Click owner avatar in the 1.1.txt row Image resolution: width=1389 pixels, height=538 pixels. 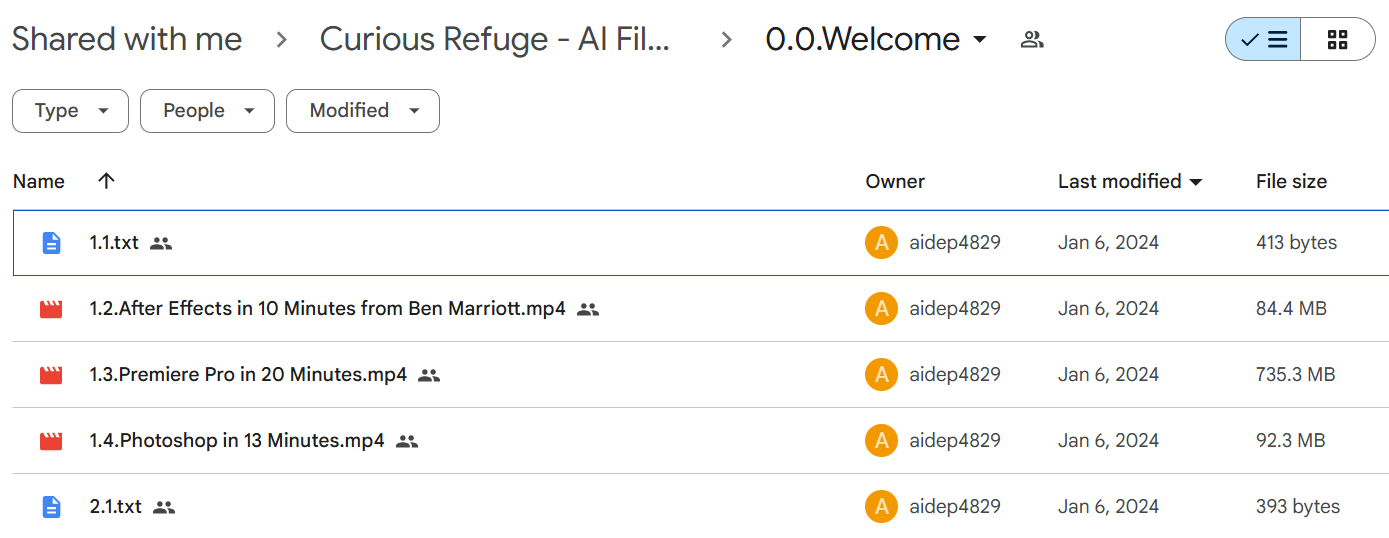pyautogui.click(x=881, y=243)
